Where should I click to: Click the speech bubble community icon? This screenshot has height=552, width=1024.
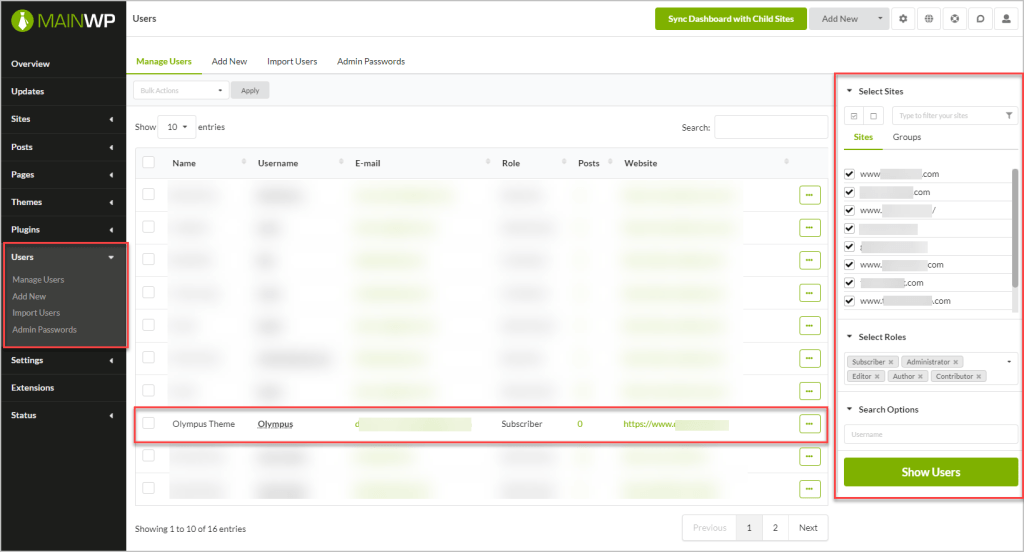pos(980,19)
